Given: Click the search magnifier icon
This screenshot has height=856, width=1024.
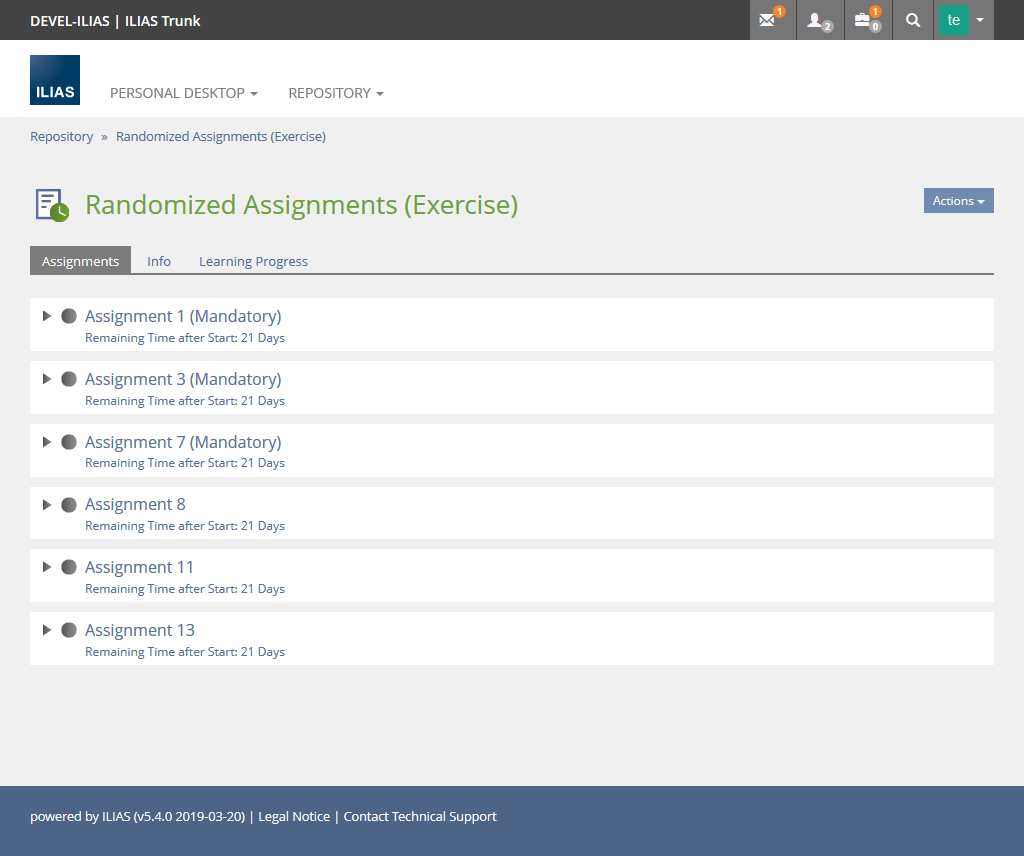Looking at the screenshot, I should click(912, 20).
